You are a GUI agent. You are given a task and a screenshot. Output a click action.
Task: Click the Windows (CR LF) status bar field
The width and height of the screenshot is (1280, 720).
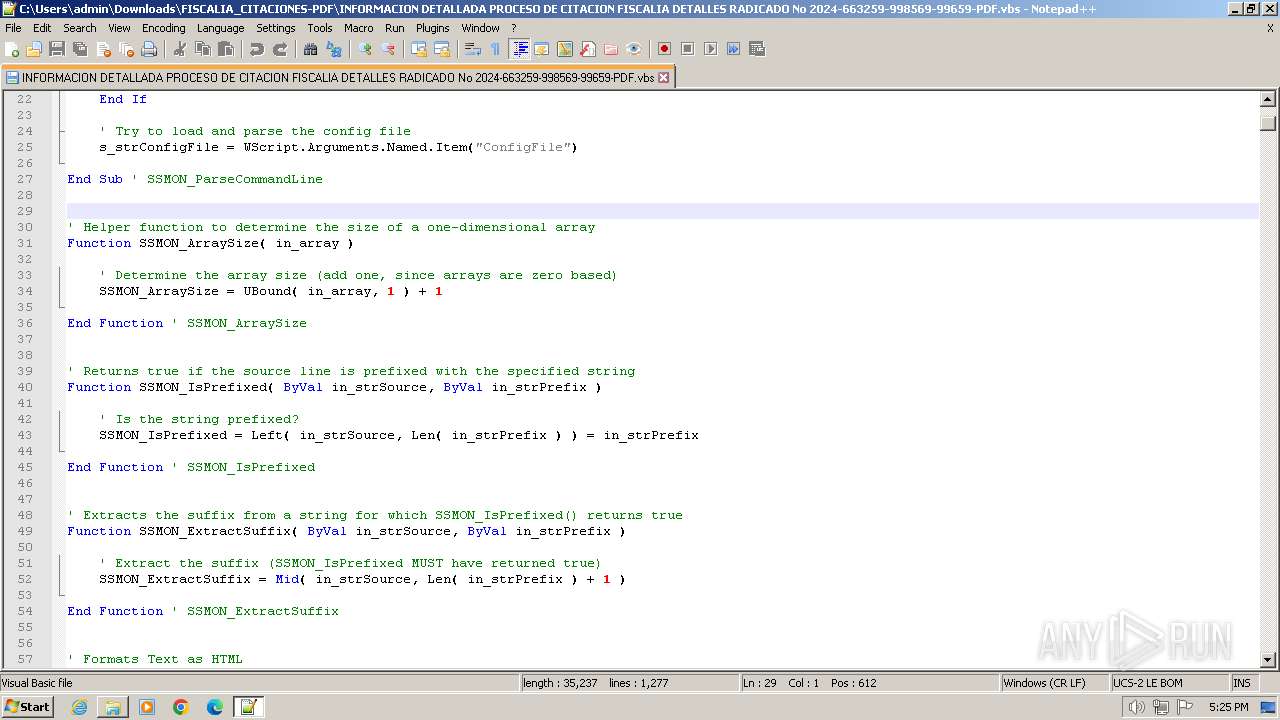pyautogui.click(x=1054, y=683)
